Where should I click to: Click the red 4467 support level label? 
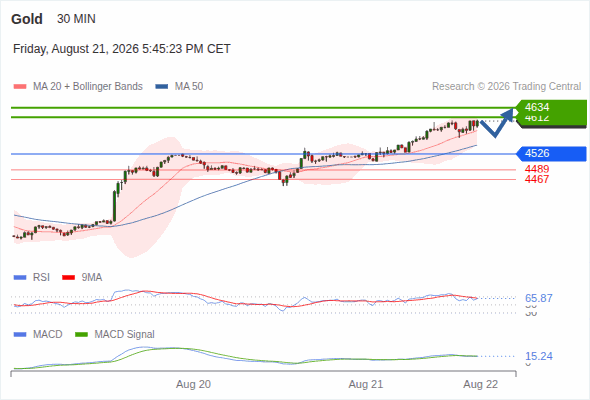pos(537,179)
